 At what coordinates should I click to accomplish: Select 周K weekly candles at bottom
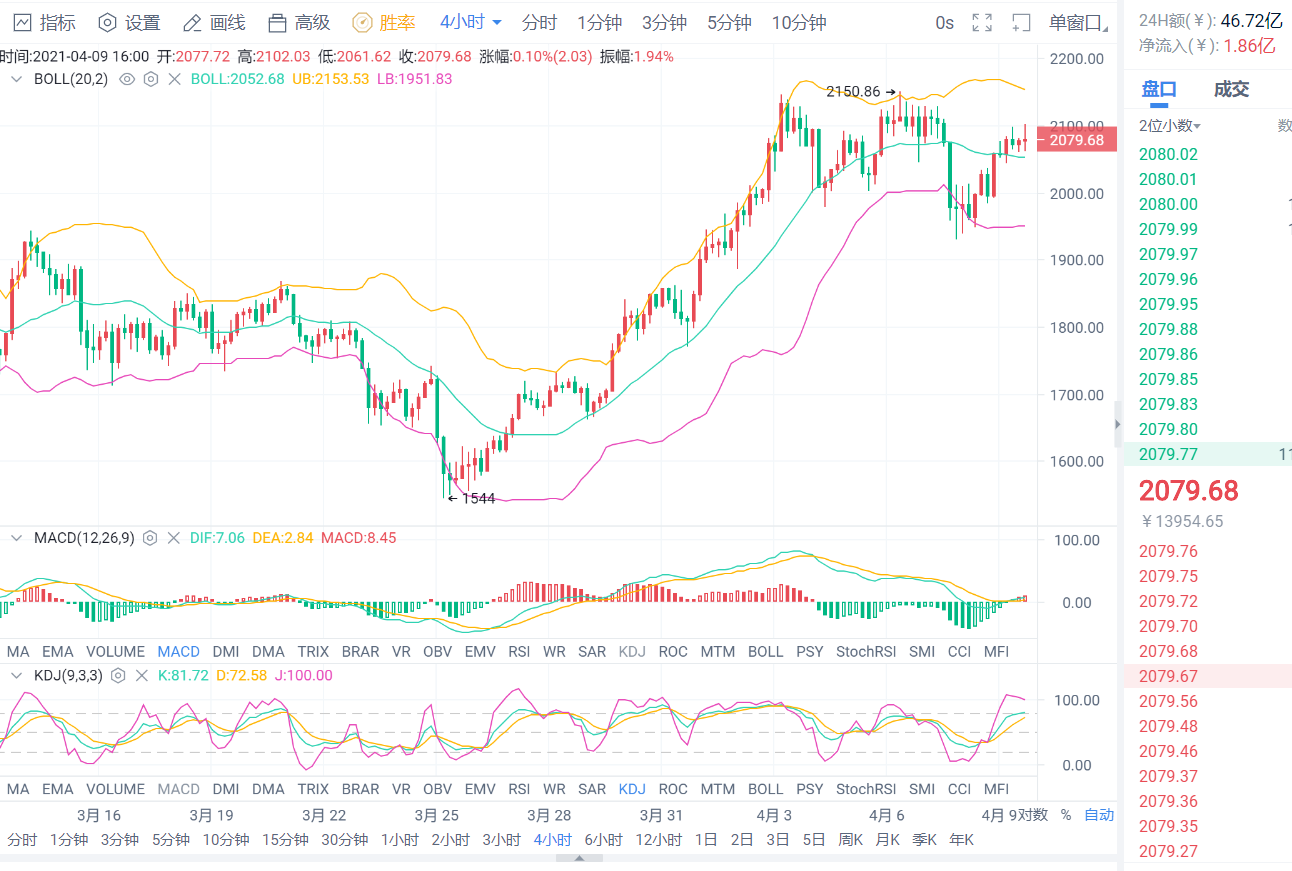[x=849, y=840]
